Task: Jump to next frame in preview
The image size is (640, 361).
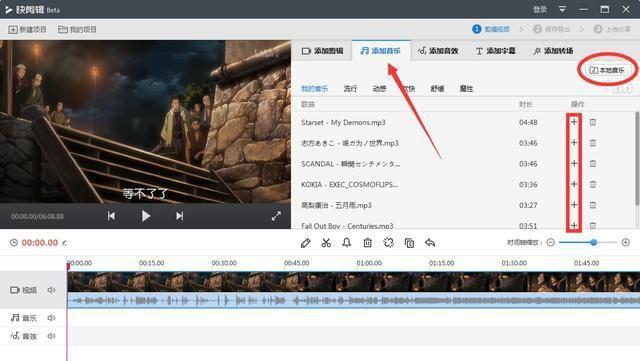Action: click(180, 216)
